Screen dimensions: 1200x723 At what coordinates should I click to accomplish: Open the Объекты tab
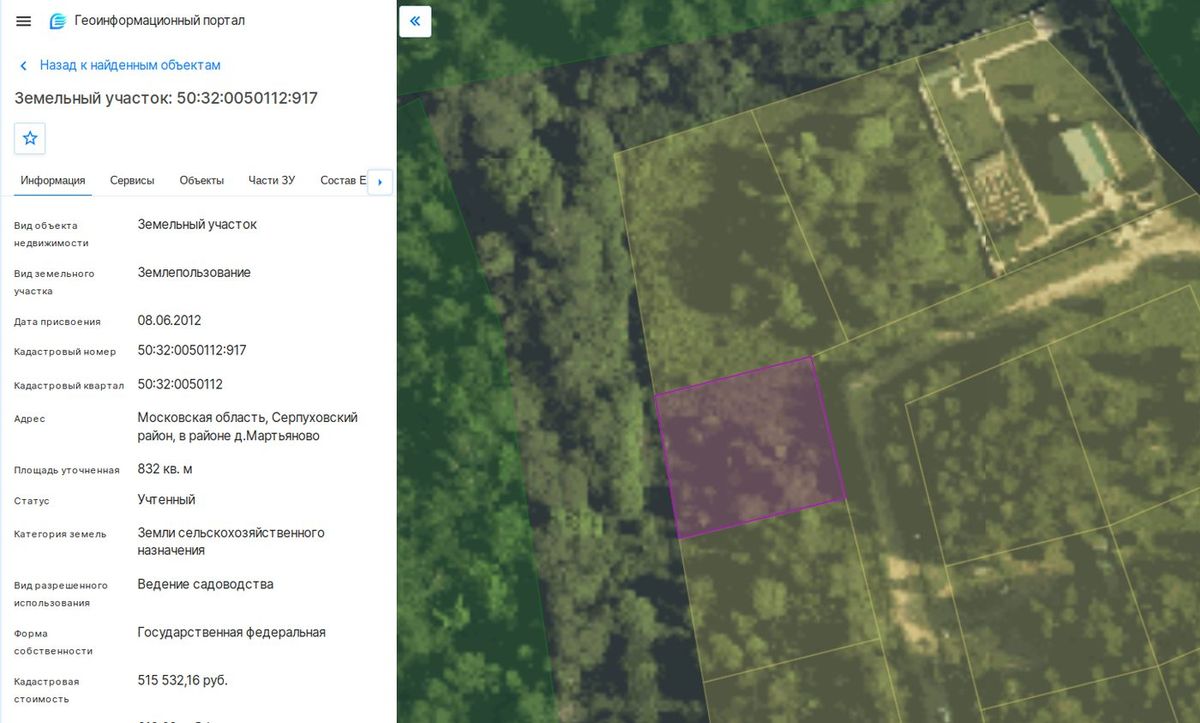click(x=202, y=181)
